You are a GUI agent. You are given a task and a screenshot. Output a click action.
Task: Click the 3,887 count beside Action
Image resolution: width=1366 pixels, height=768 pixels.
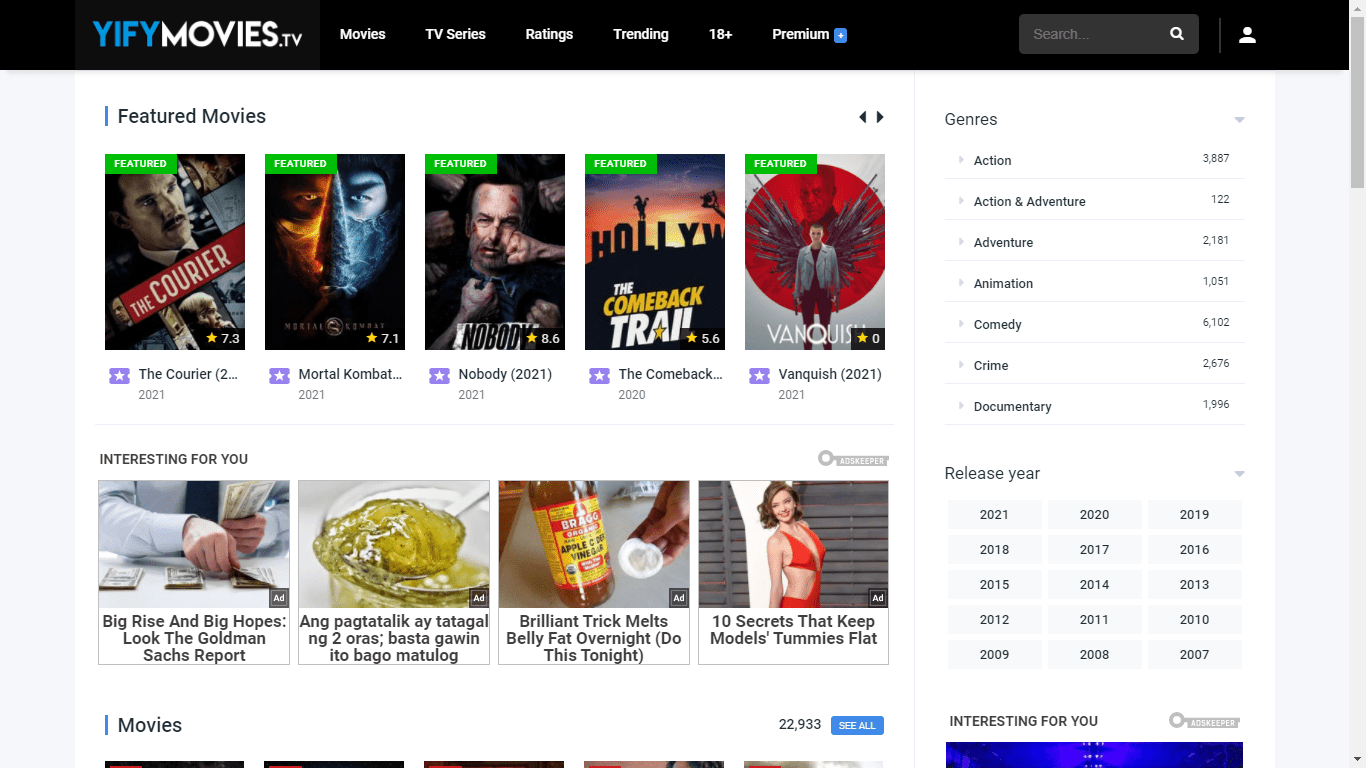click(x=1216, y=159)
